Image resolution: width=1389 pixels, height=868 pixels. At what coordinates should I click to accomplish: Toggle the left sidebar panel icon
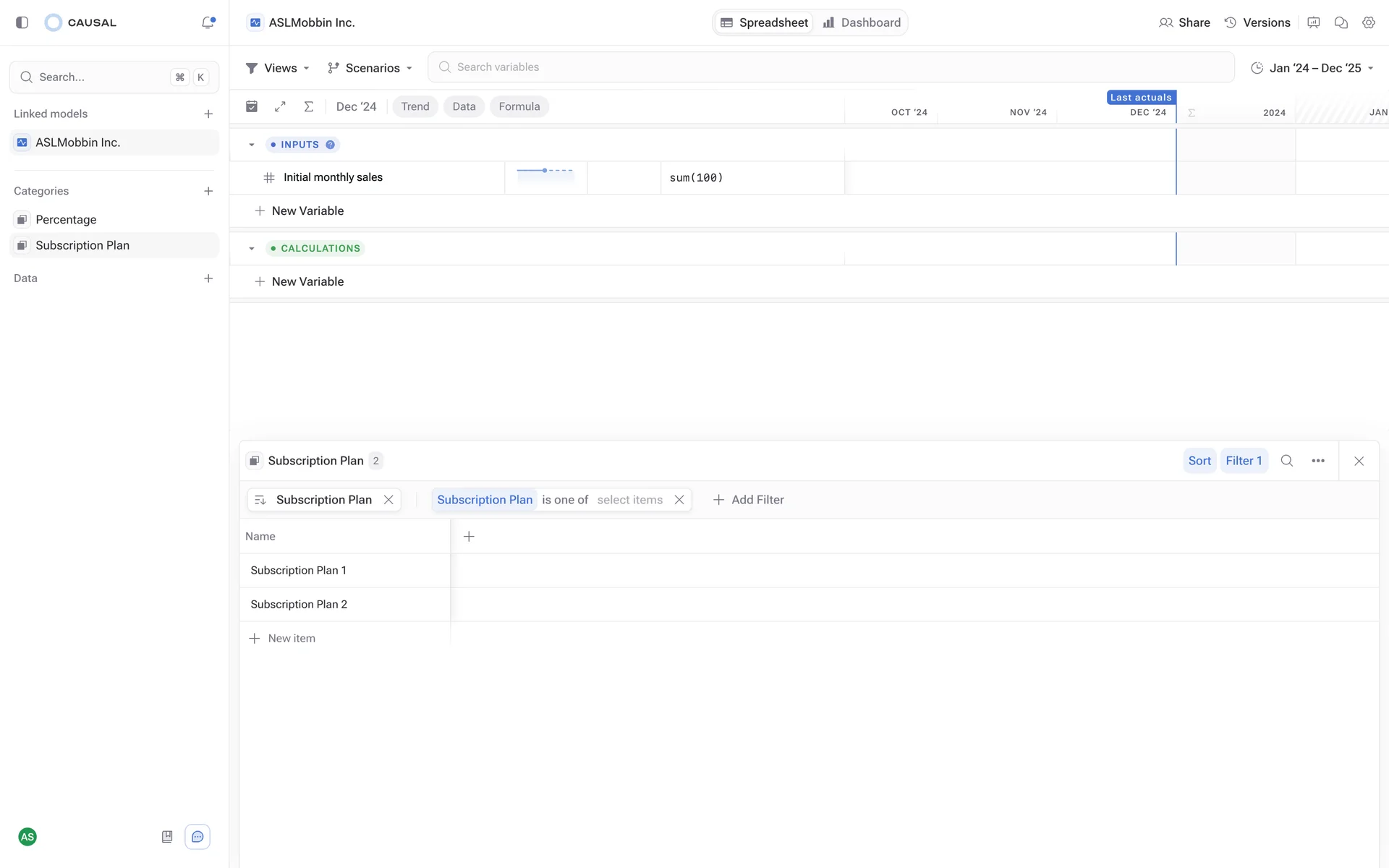pos(22,22)
